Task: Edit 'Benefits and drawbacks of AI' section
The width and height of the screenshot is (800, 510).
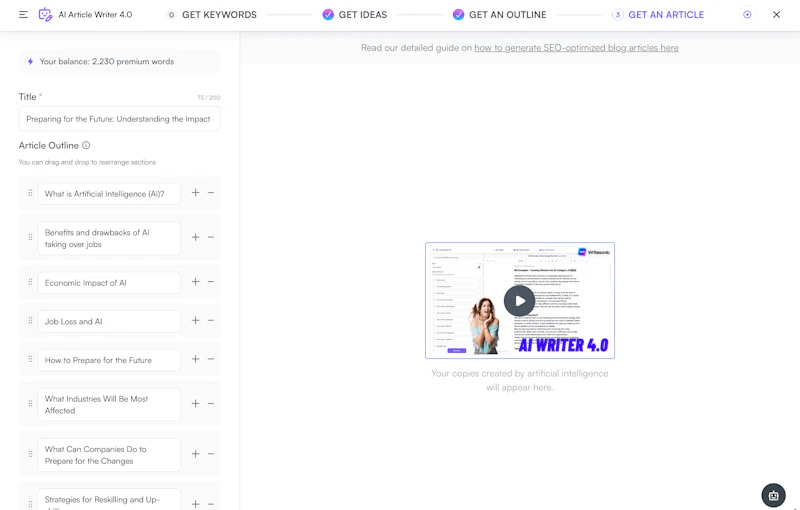Action: tap(109, 238)
